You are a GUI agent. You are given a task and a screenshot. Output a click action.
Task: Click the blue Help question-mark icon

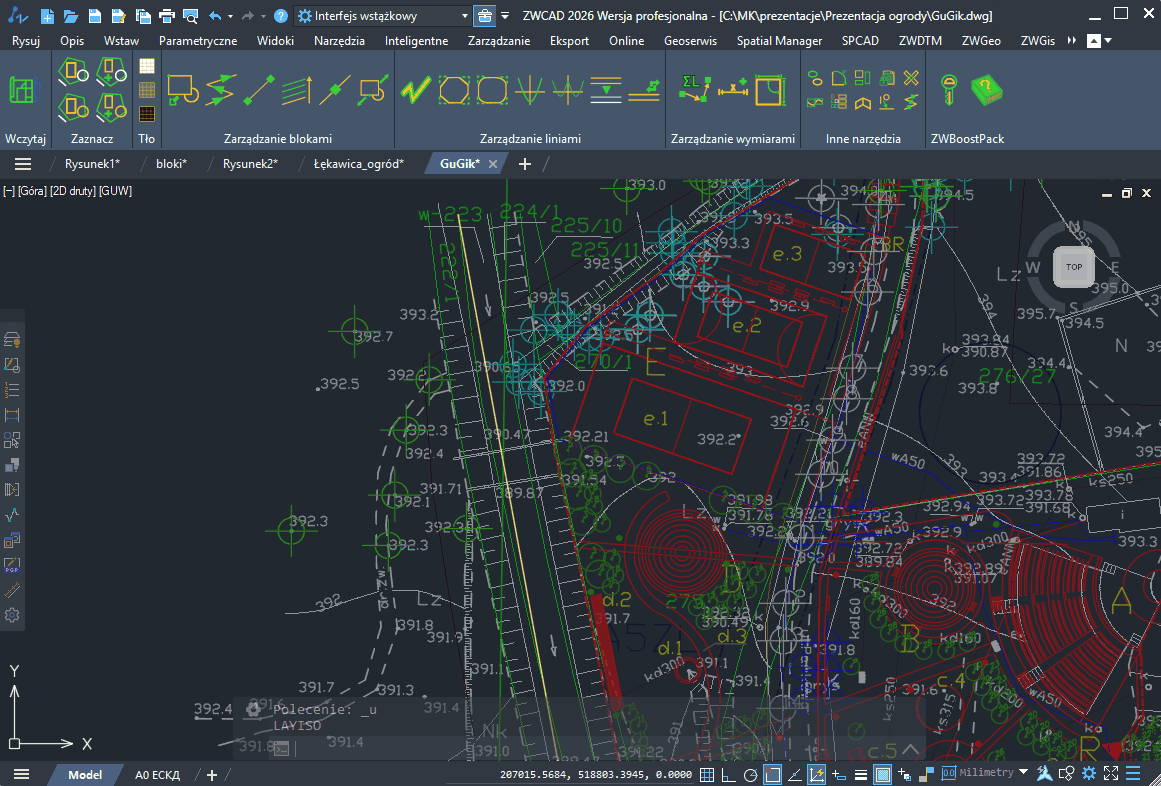pos(281,16)
